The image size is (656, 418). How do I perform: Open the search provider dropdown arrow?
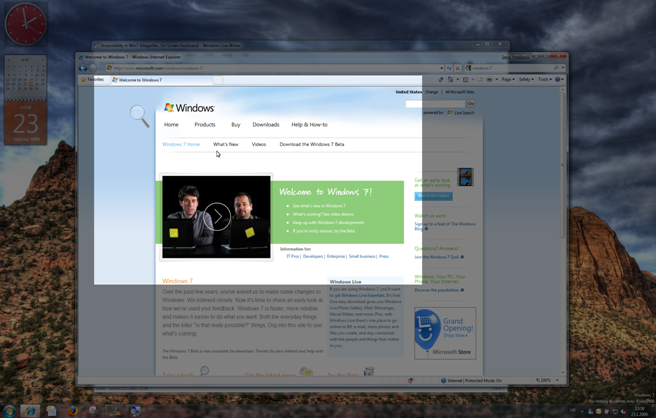pyautogui.click(x=563, y=68)
